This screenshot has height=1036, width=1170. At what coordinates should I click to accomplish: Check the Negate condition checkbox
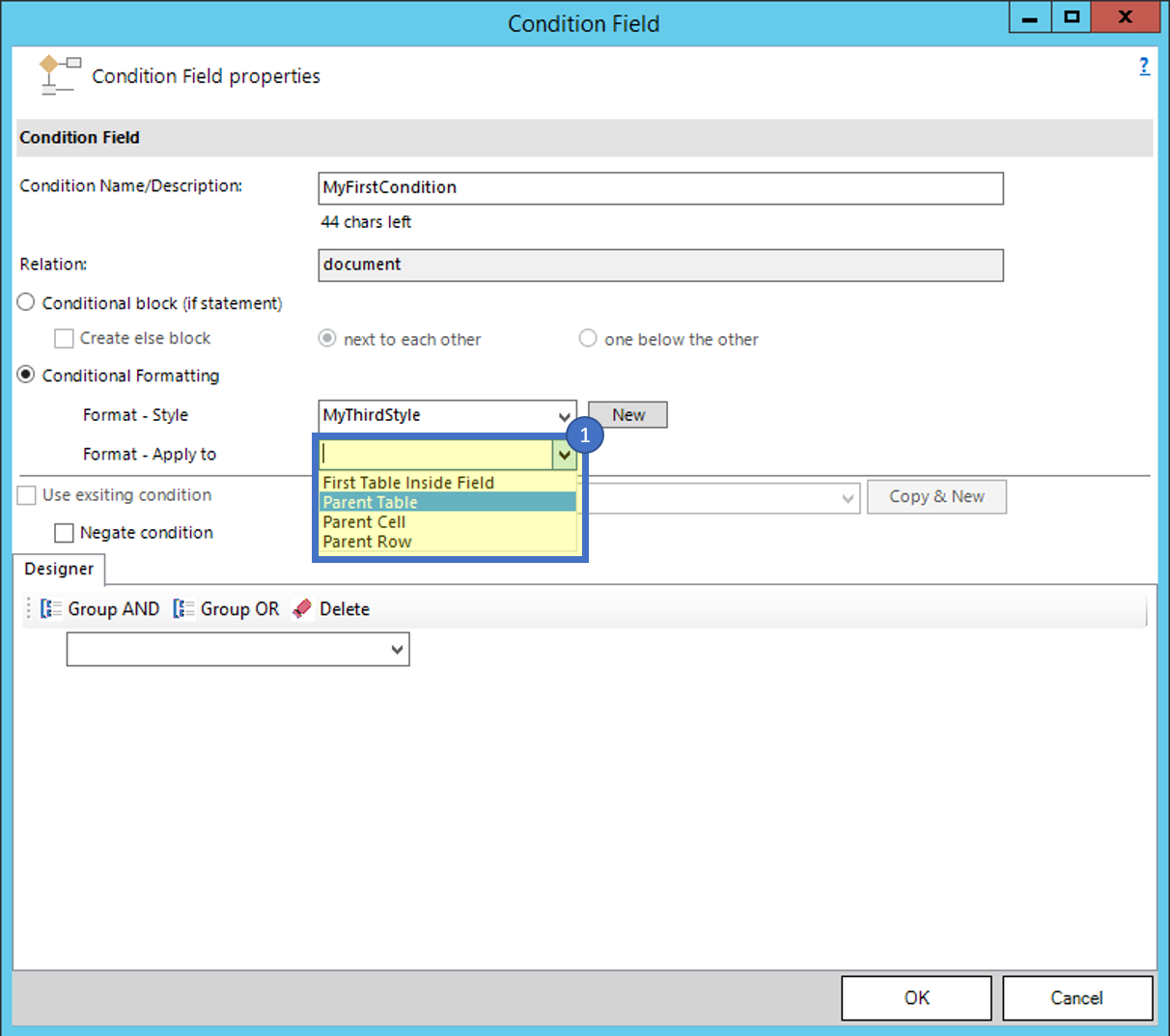click(64, 532)
